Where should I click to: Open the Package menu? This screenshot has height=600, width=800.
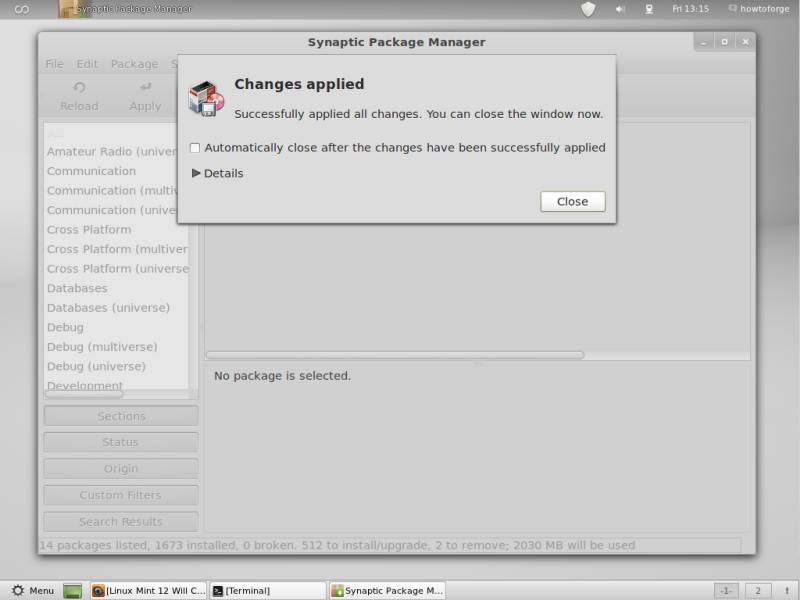(134, 64)
